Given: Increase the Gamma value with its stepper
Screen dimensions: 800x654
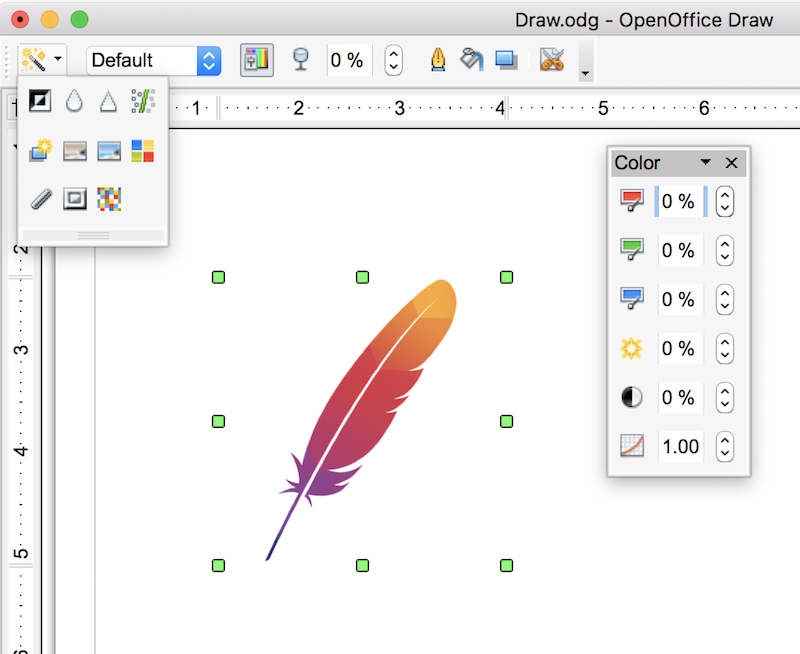Looking at the screenshot, I should pos(724,440).
